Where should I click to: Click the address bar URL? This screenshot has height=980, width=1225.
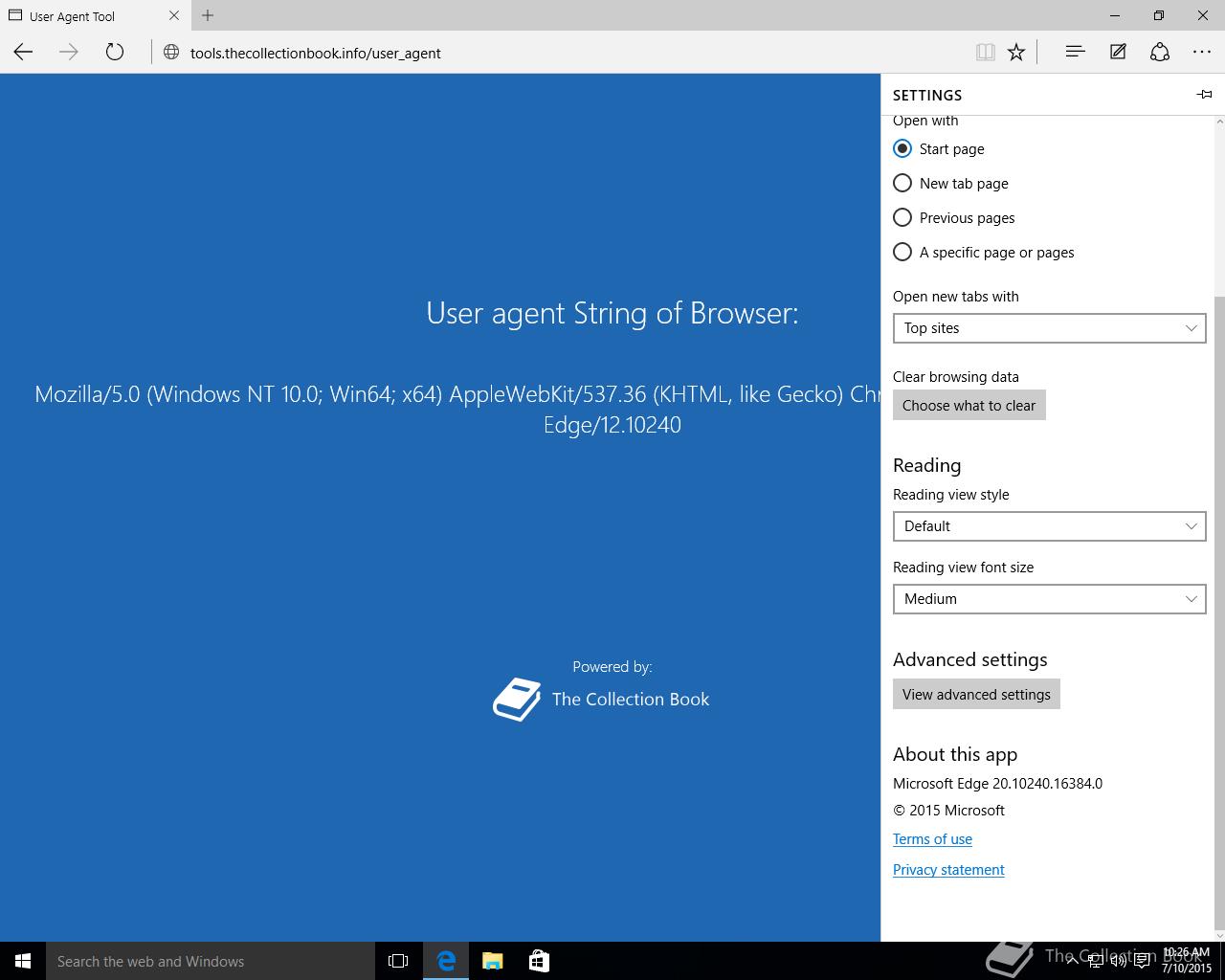pos(315,53)
